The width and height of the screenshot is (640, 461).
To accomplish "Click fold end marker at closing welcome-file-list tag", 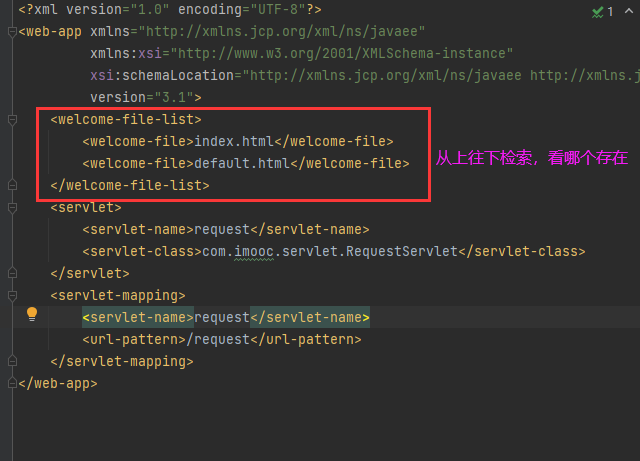I will coord(12,185).
